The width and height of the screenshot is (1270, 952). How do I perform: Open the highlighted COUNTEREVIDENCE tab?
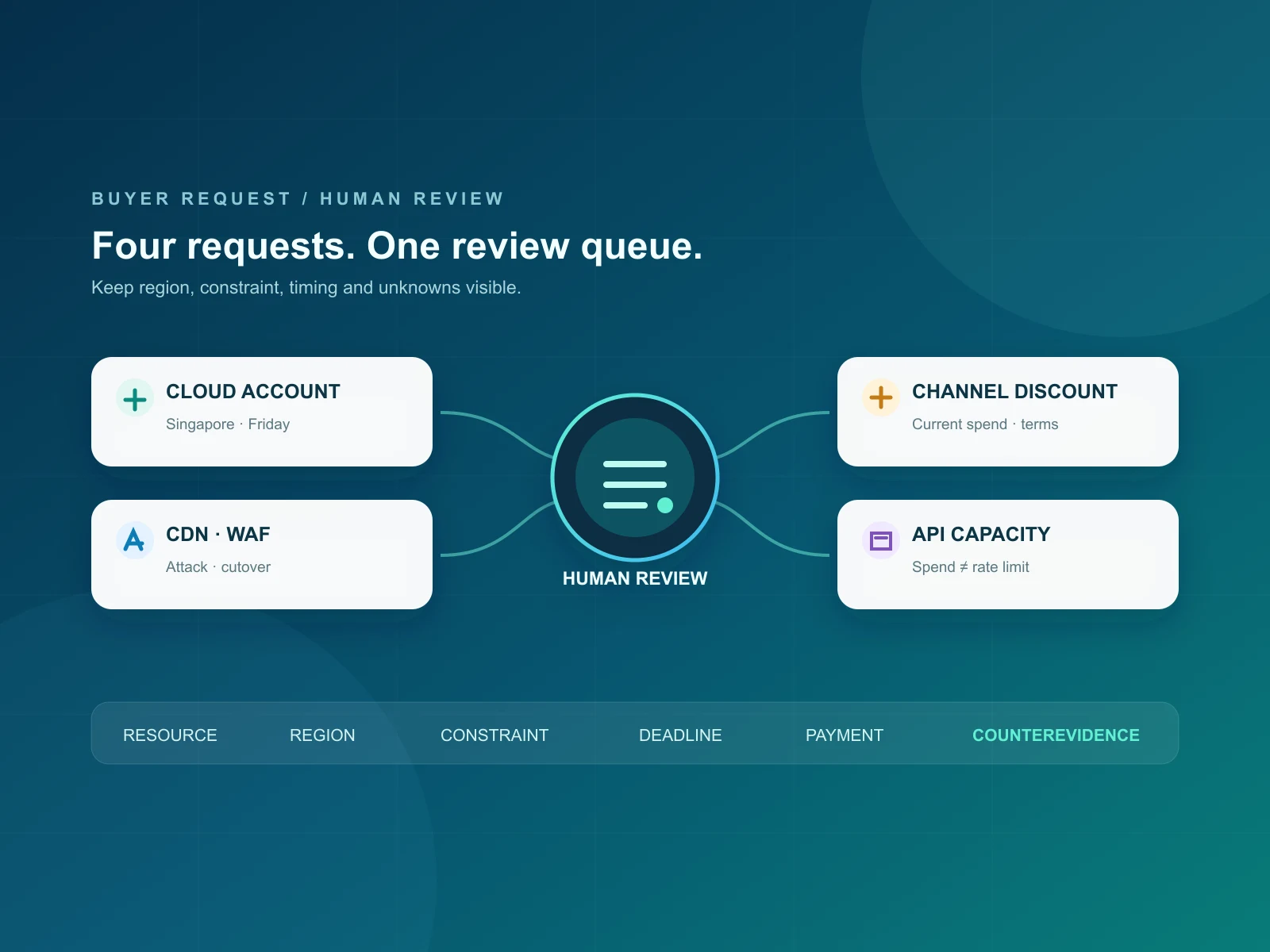1056,735
